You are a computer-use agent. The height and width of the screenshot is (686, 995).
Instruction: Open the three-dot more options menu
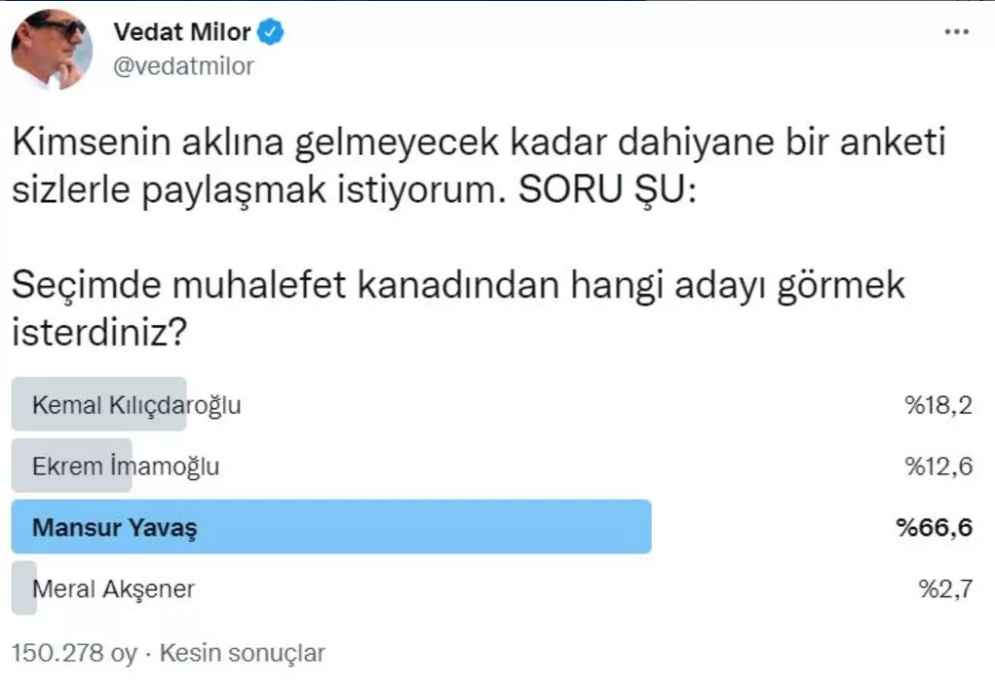[x=956, y=32]
